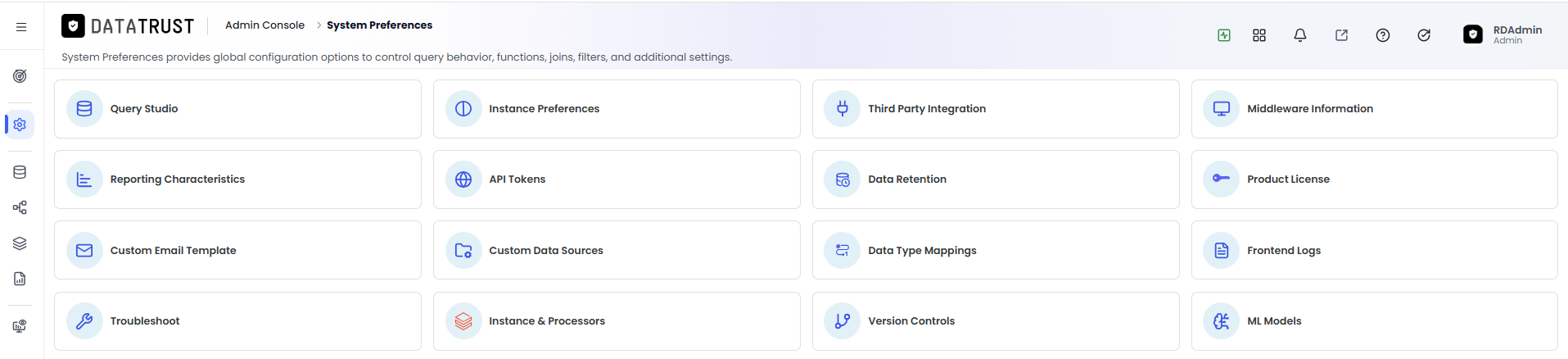Open the help question mark icon
The height and width of the screenshot is (359, 1568).
tap(1383, 35)
